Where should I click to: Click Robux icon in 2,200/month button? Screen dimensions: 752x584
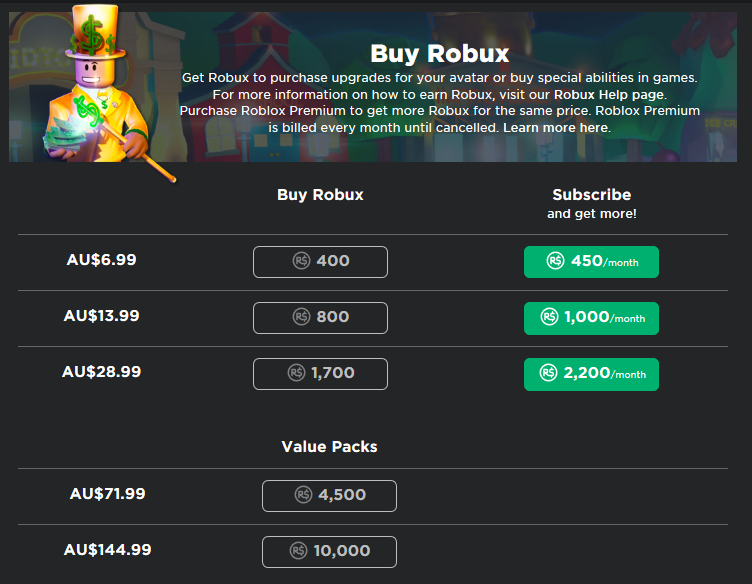pyautogui.click(x=549, y=373)
